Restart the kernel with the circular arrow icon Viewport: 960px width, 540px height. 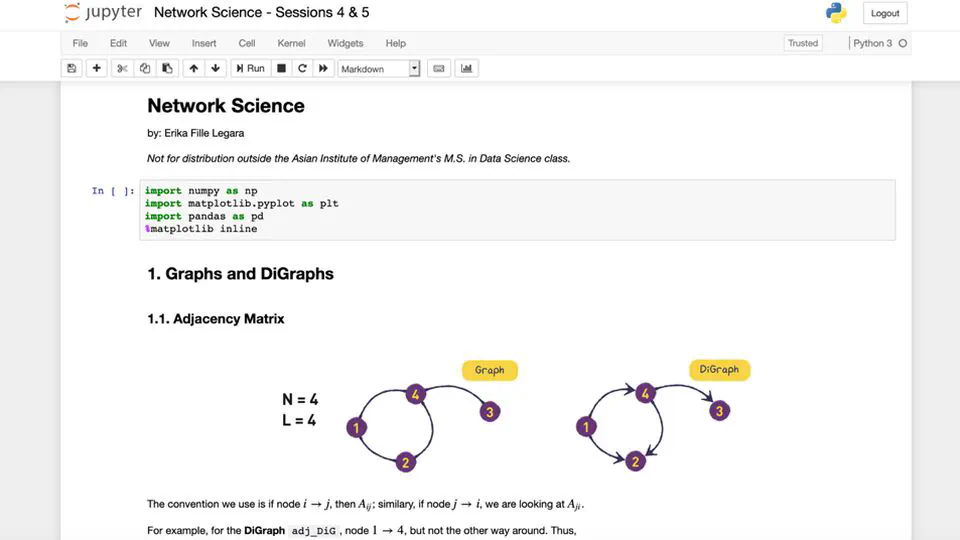(302, 68)
